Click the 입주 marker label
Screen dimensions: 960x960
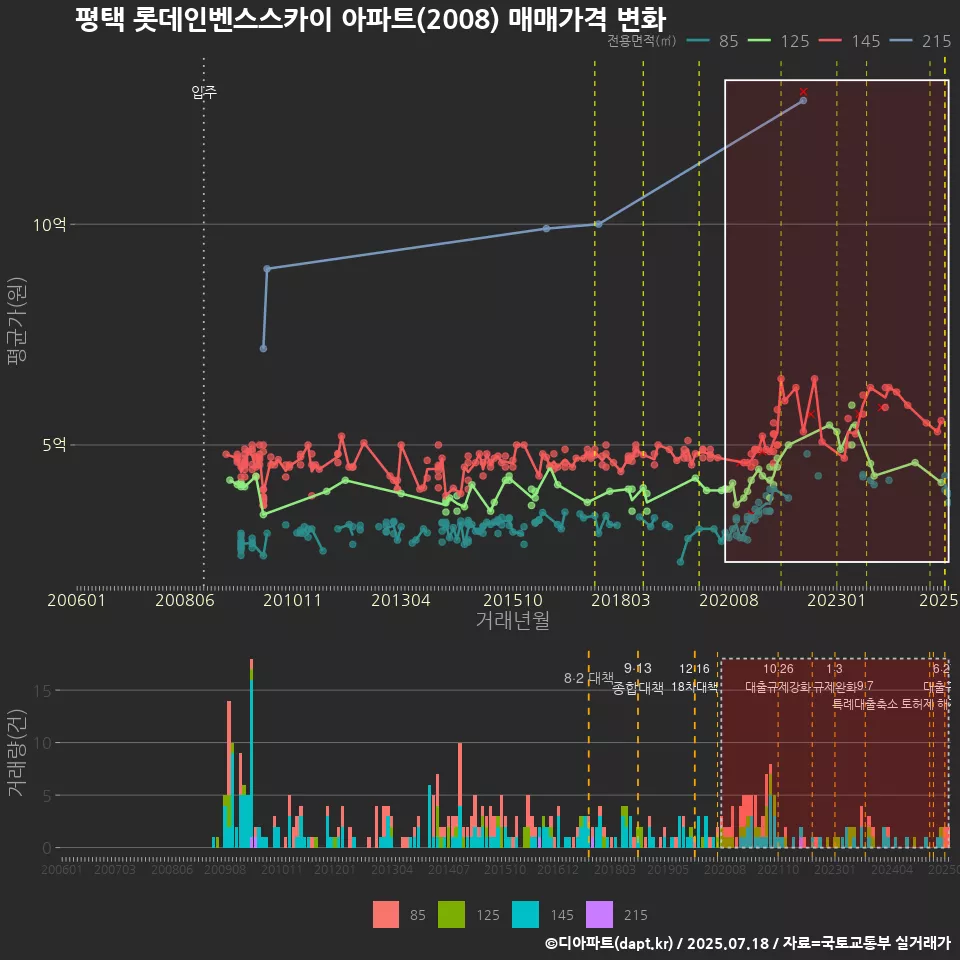click(204, 92)
